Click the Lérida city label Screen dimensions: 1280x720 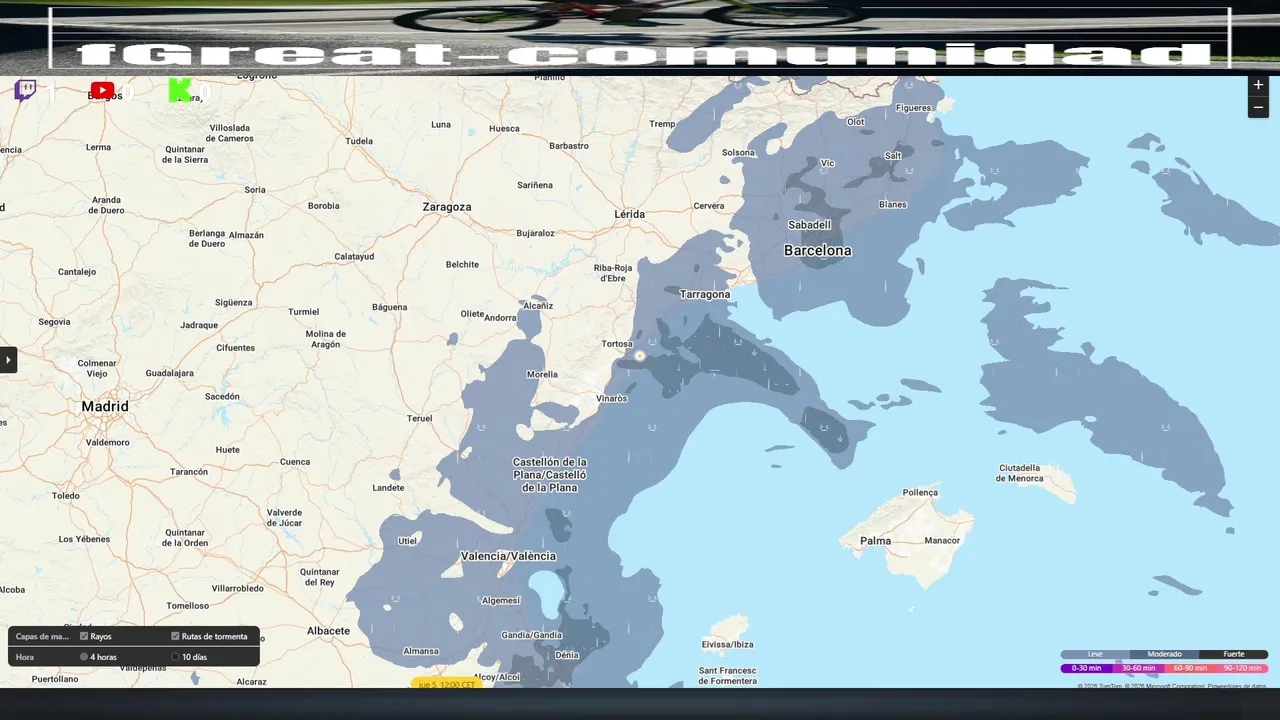click(629, 214)
